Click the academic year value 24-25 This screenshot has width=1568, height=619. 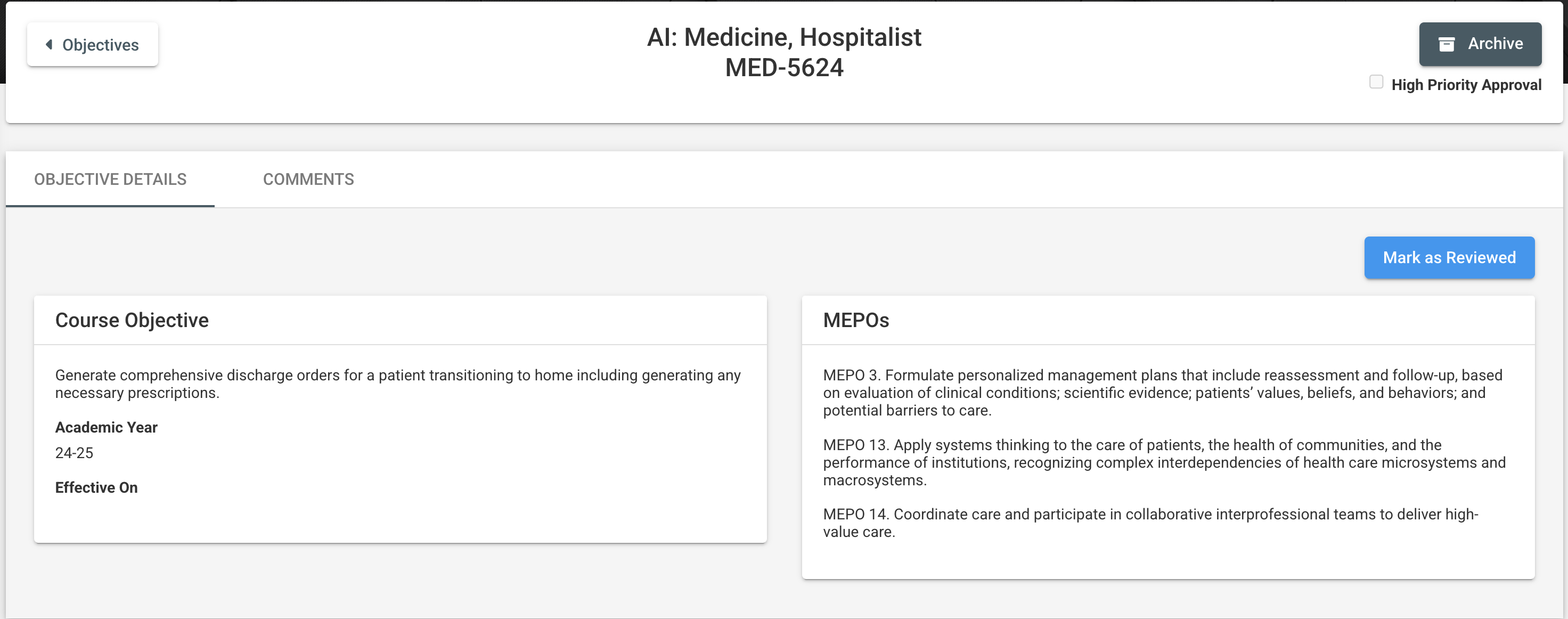click(x=74, y=453)
